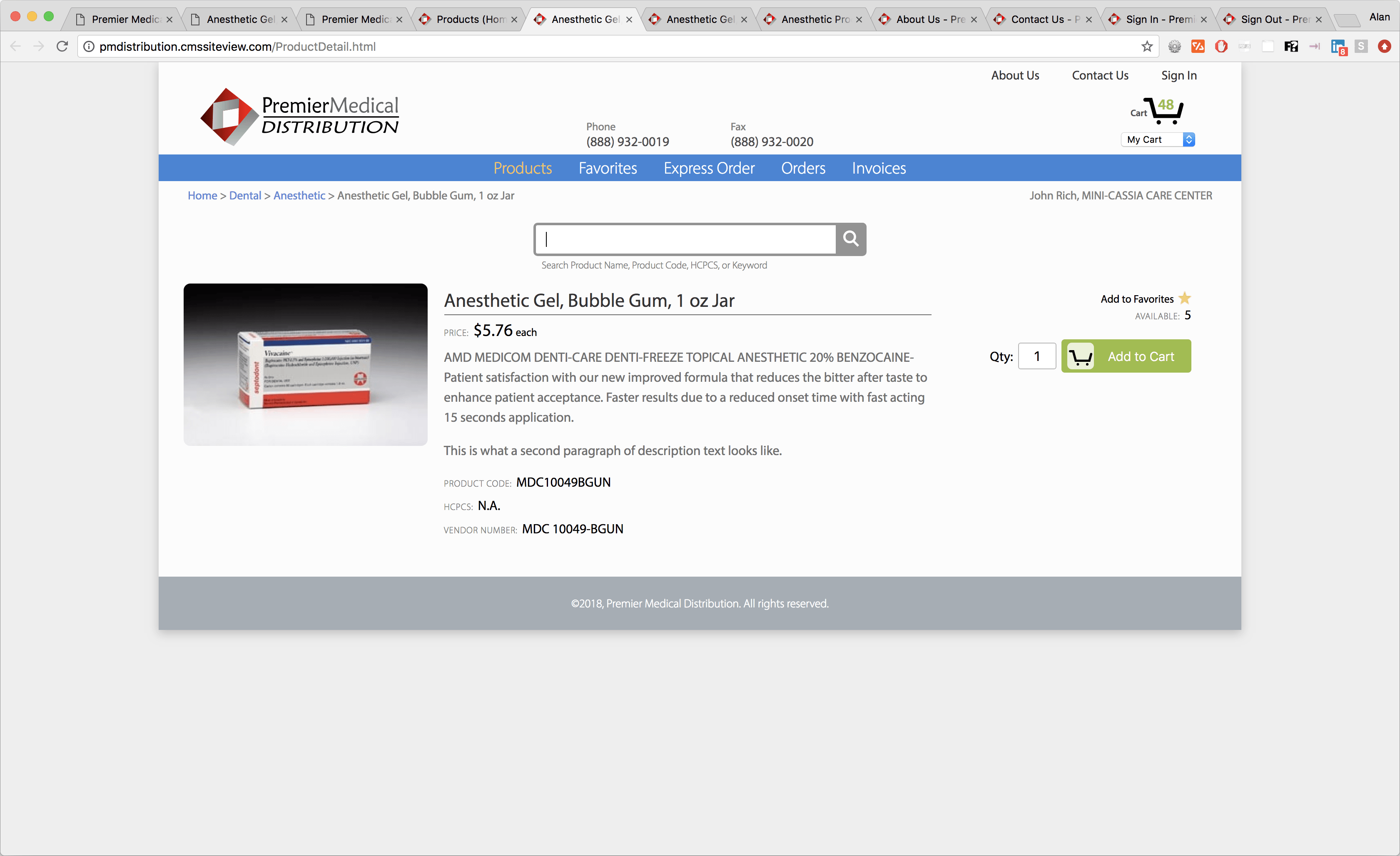
Task: Go forward in browser history
Action: [39, 47]
